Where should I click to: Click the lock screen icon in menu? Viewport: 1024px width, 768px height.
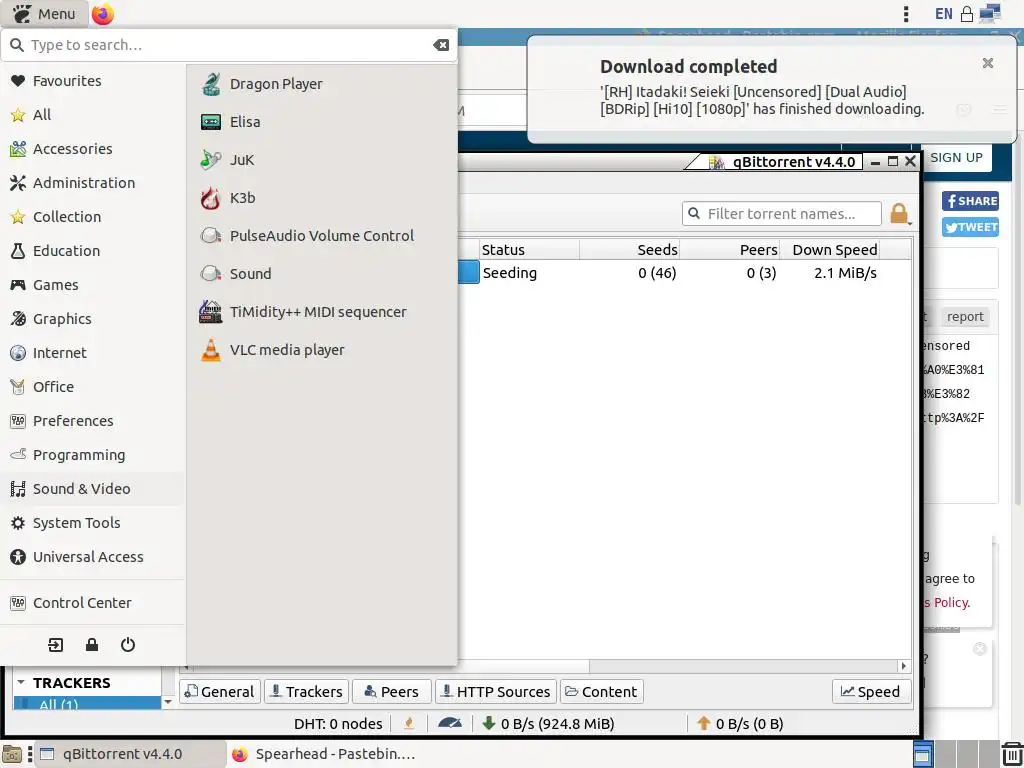coord(92,645)
